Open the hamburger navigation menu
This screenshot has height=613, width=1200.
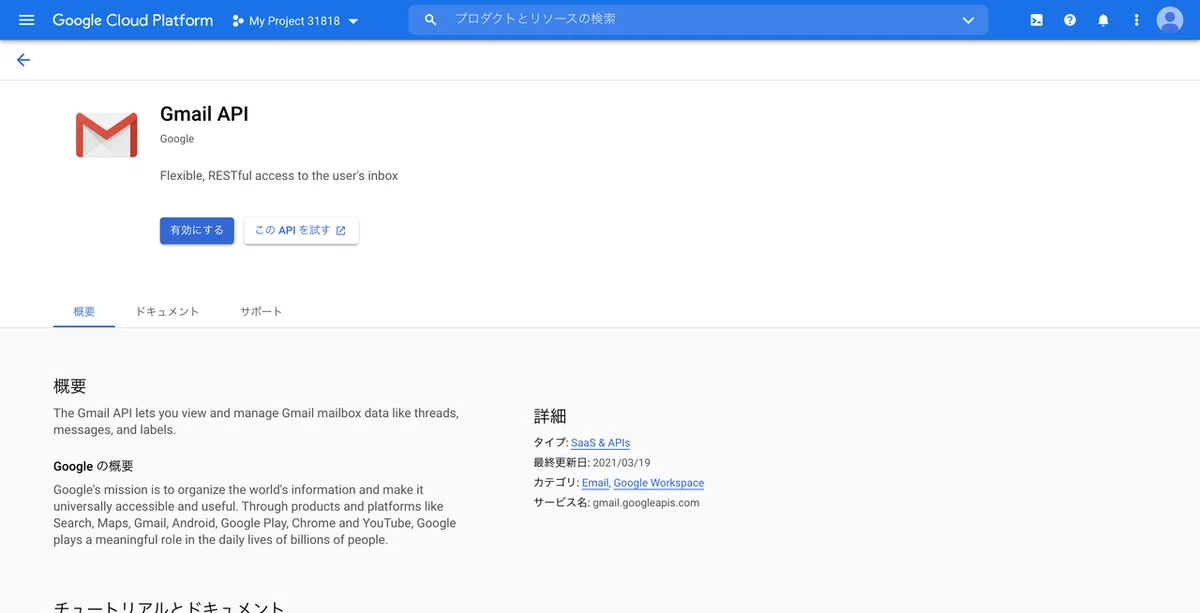tap(27, 20)
